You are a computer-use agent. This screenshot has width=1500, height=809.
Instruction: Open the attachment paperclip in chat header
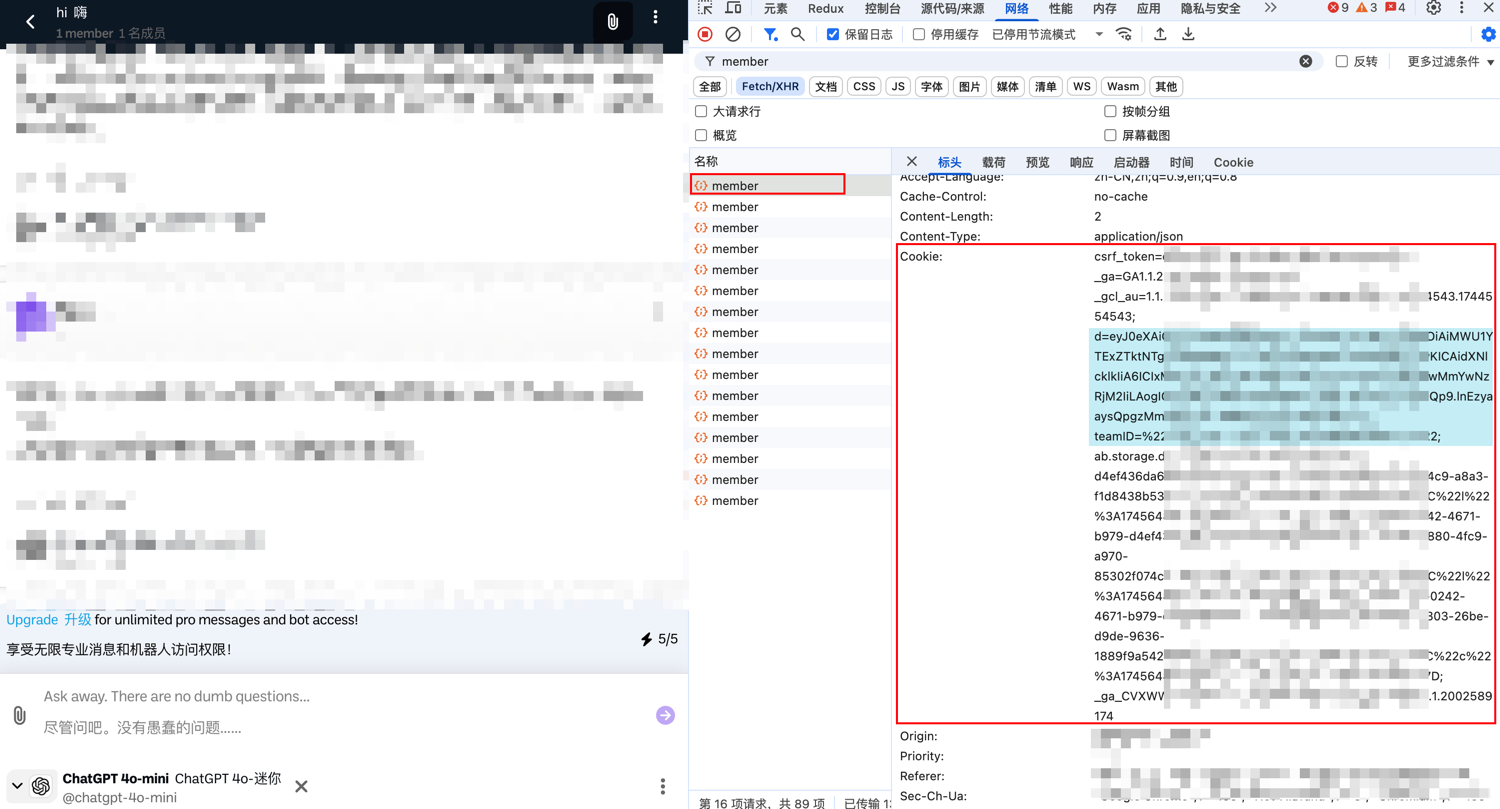click(x=613, y=22)
